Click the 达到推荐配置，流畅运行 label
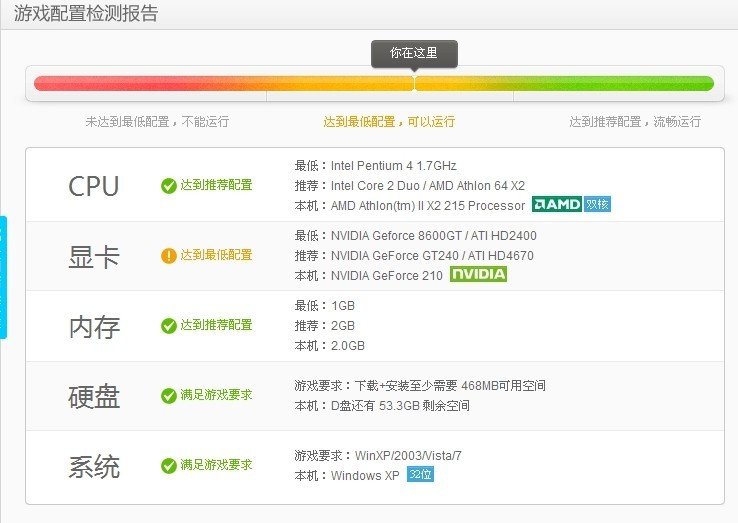Image resolution: width=738 pixels, height=523 pixels. pyautogui.click(x=635, y=122)
